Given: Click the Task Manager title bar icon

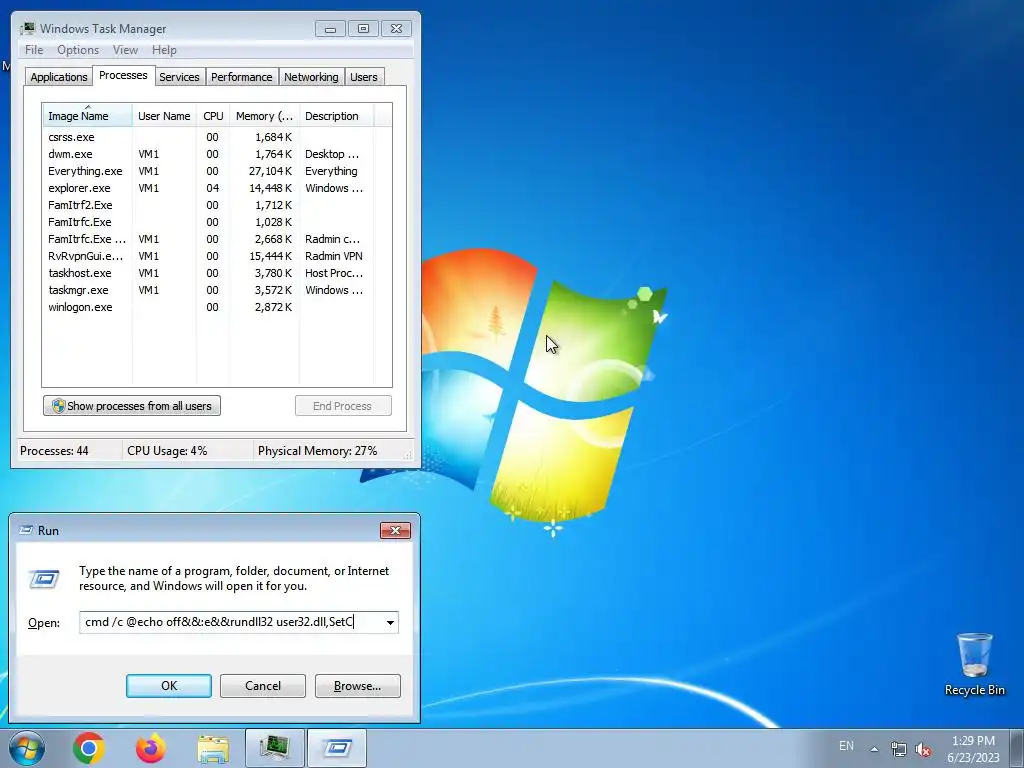Looking at the screenshot, I should click(27, 28).
